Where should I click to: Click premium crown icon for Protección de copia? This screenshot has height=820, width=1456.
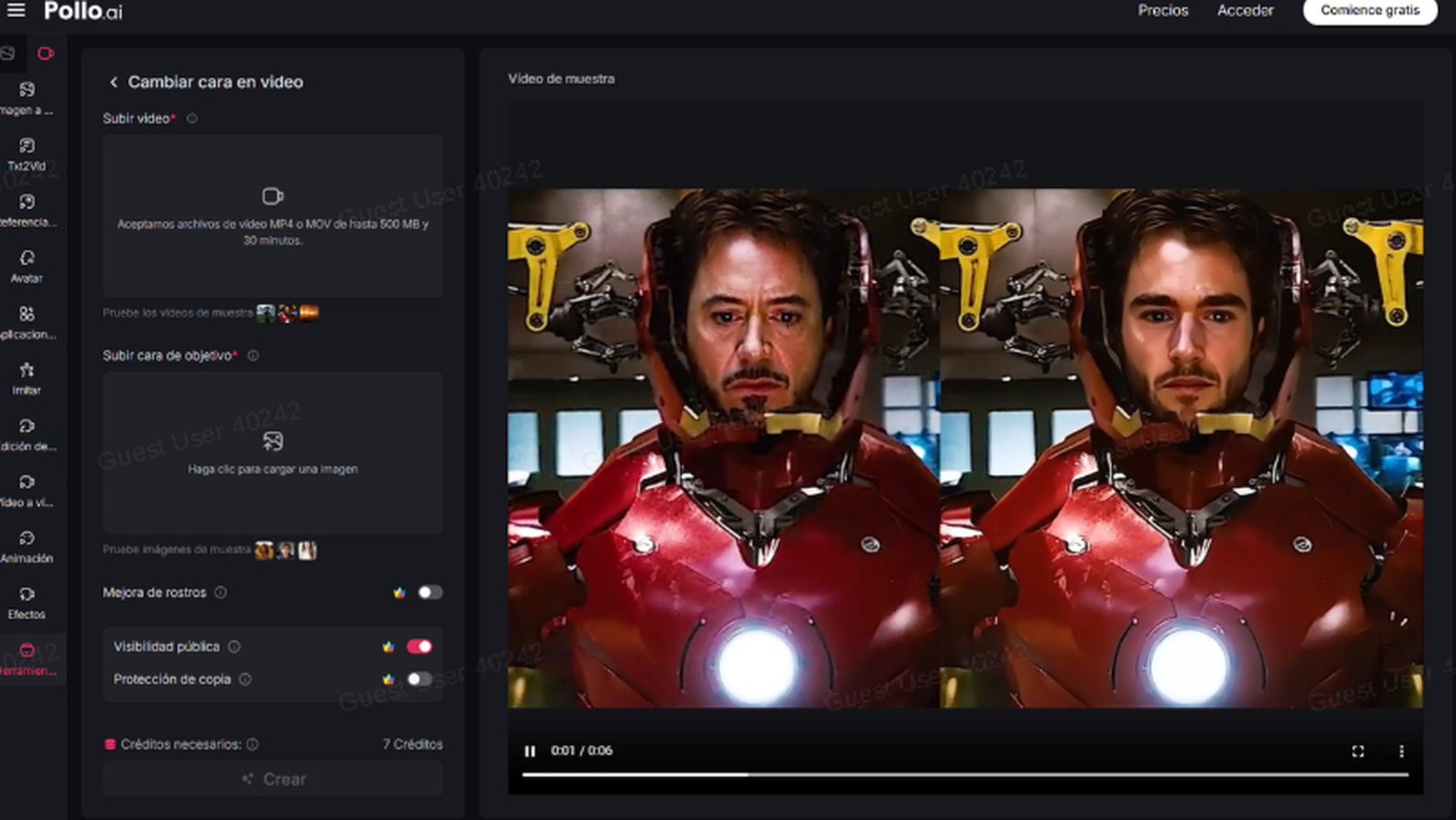tap(389, 680)
